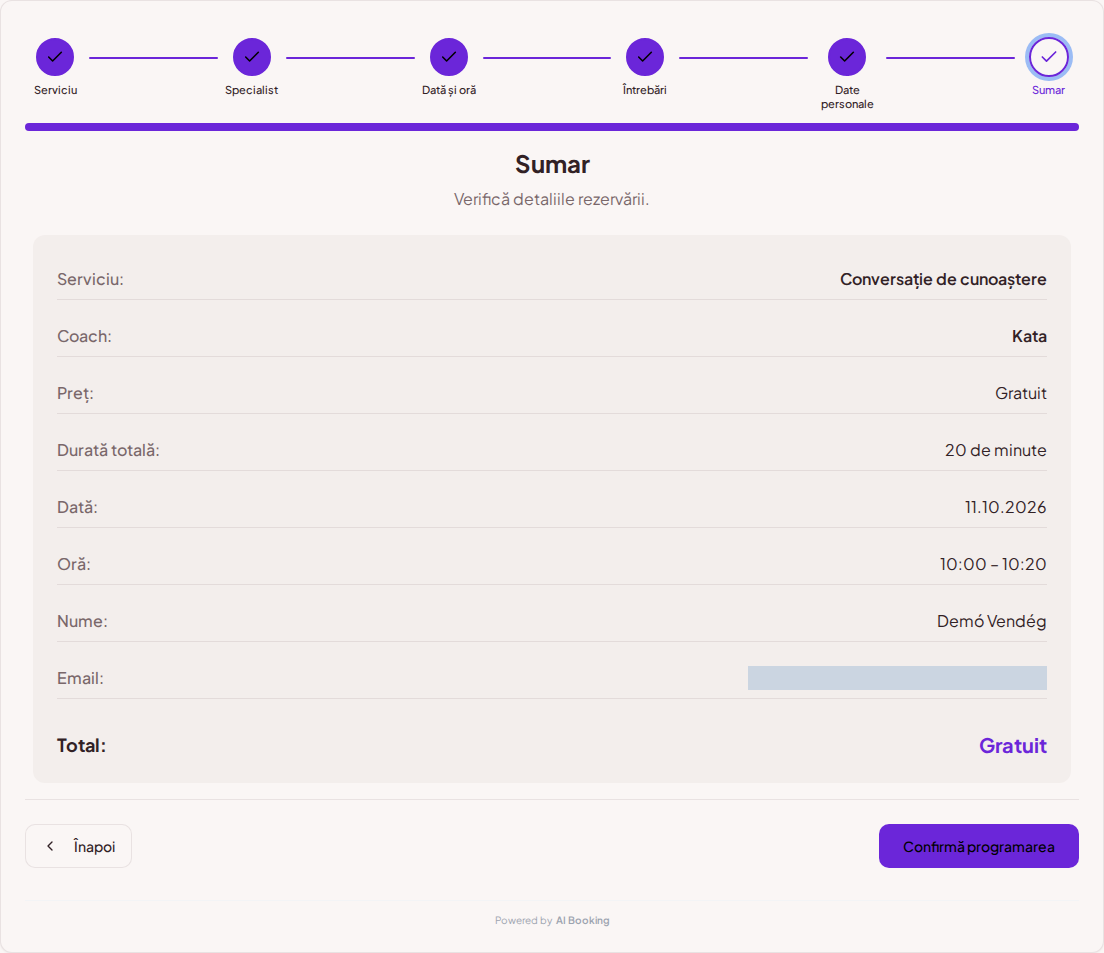Image resolution: width=1104 pixels, height=953 pixels.
Task: Click the purple progress bar
Action: 552,127
